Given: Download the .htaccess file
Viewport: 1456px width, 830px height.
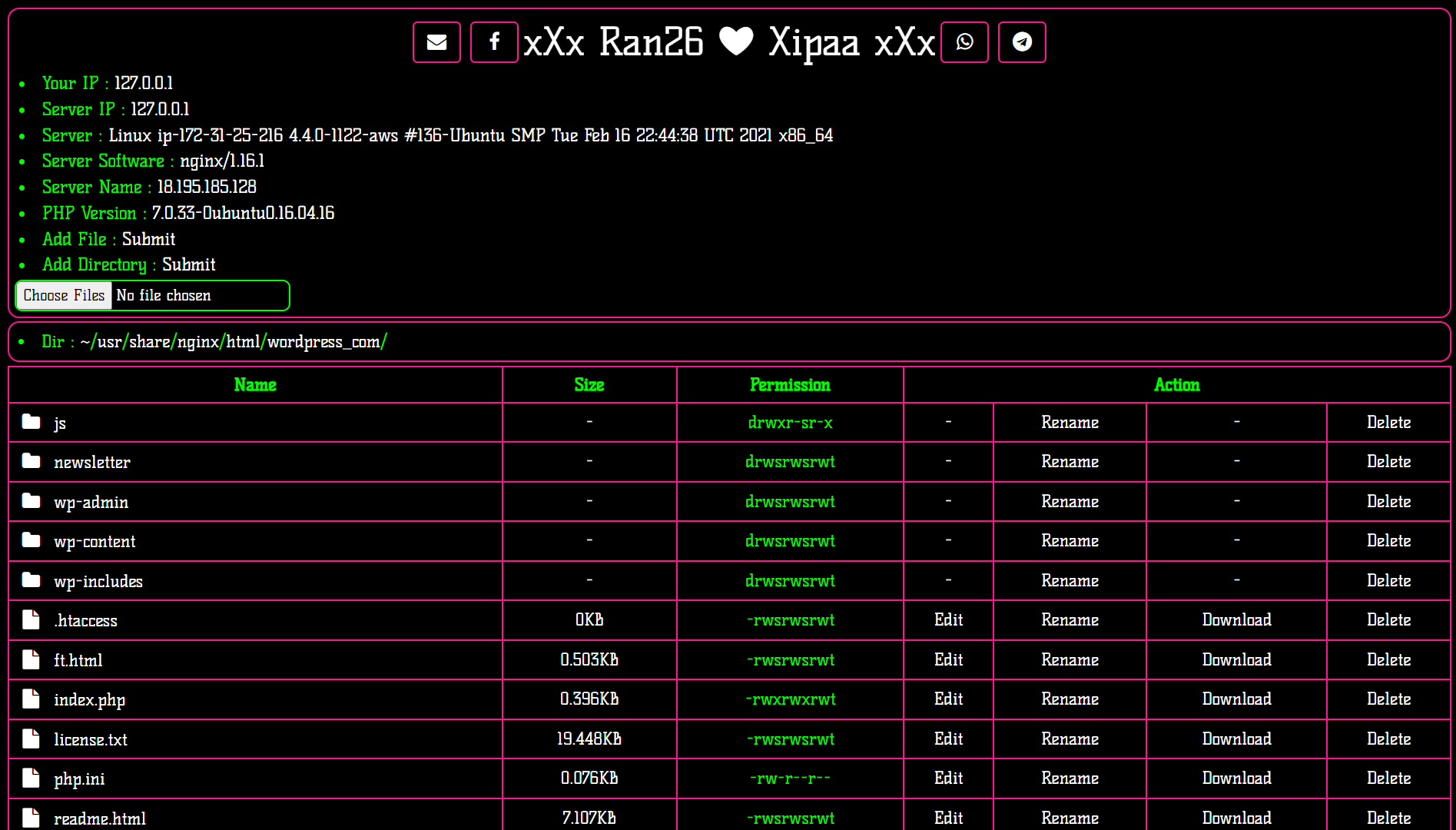Looking at the screenshot, I should click(x=1237, y=619).
